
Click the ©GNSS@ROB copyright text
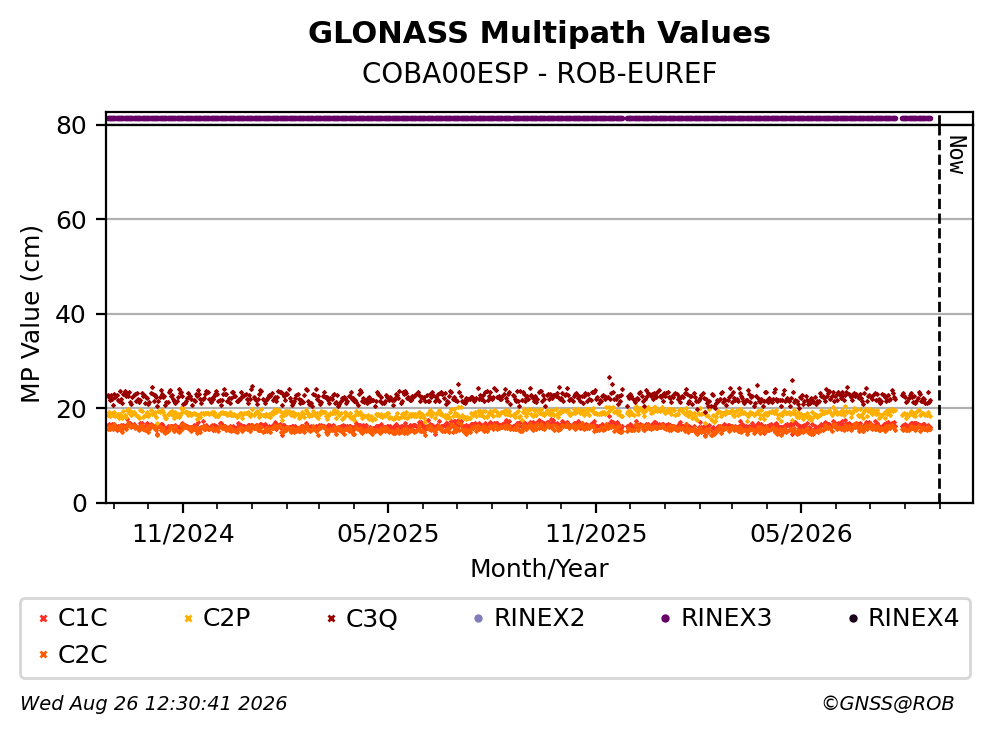[888, 704]
